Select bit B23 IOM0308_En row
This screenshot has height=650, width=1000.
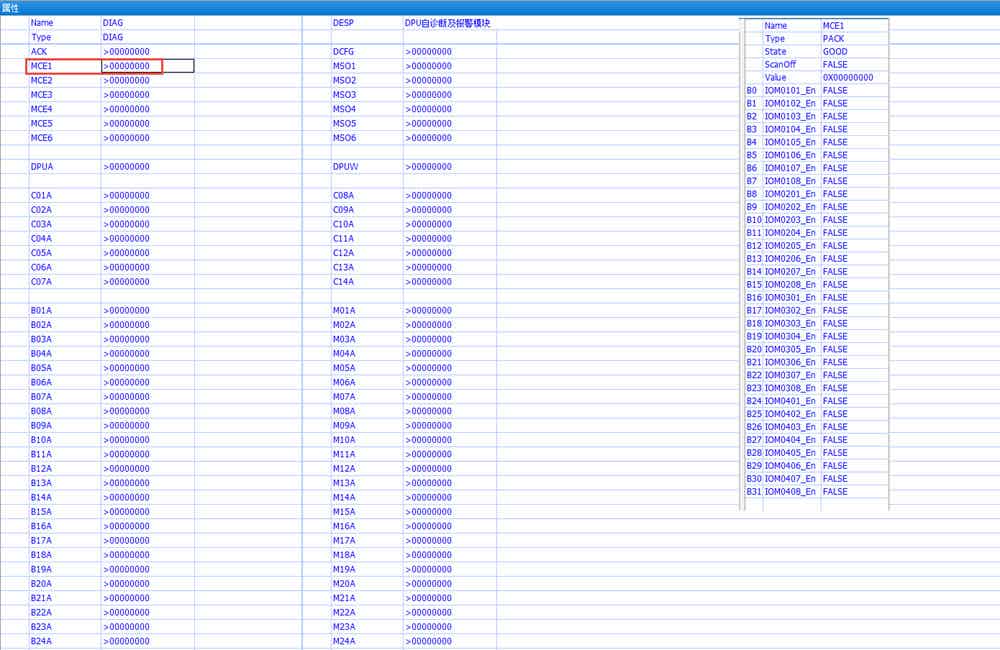(x=816, y=388)
